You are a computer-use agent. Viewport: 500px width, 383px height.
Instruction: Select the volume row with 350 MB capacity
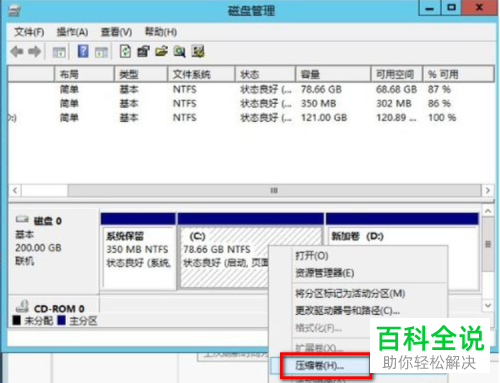251,103
